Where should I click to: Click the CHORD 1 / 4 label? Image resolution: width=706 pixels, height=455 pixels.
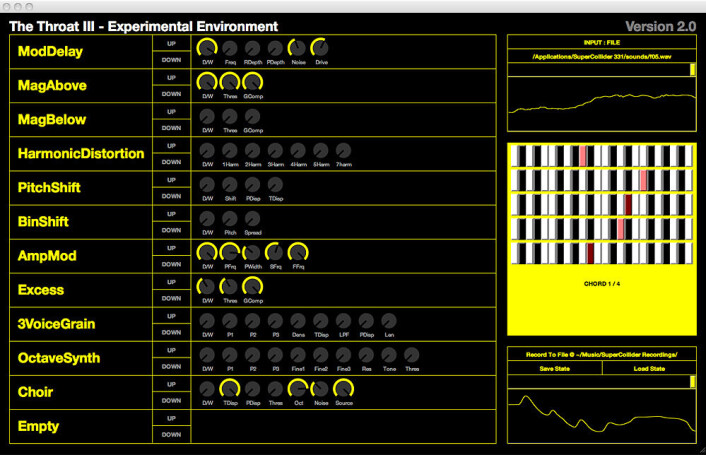[602, 284]
